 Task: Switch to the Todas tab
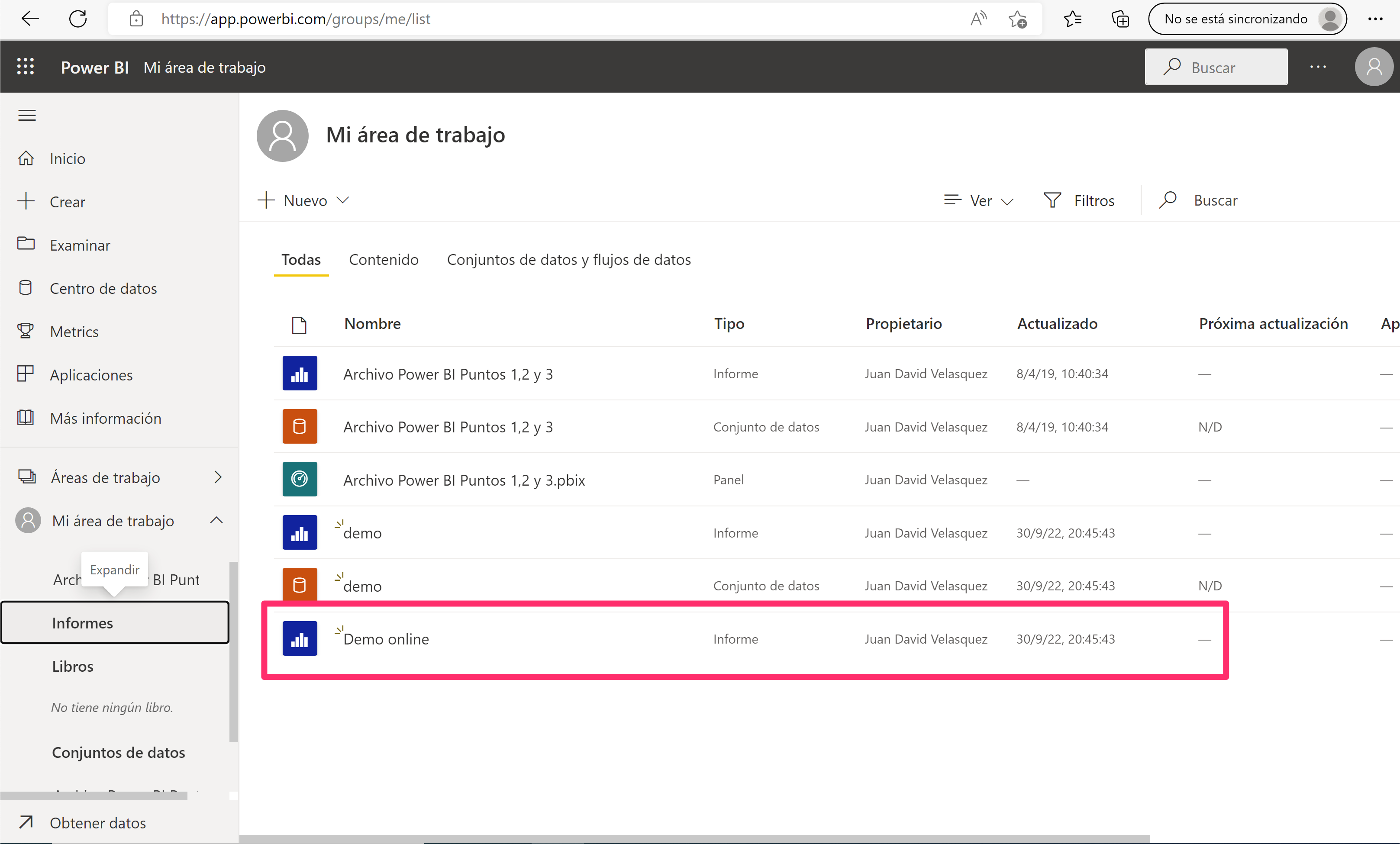point(301,260)
